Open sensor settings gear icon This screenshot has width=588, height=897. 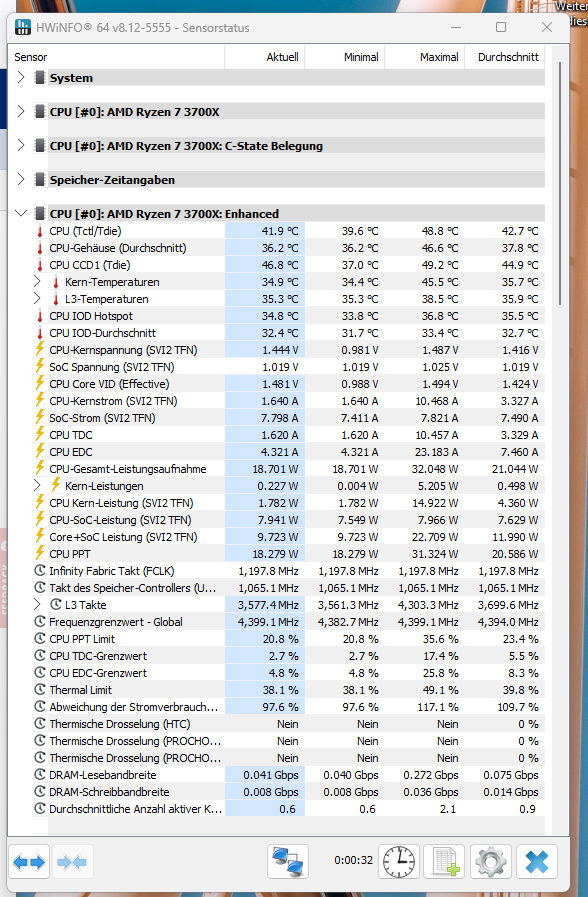point(491,862)
